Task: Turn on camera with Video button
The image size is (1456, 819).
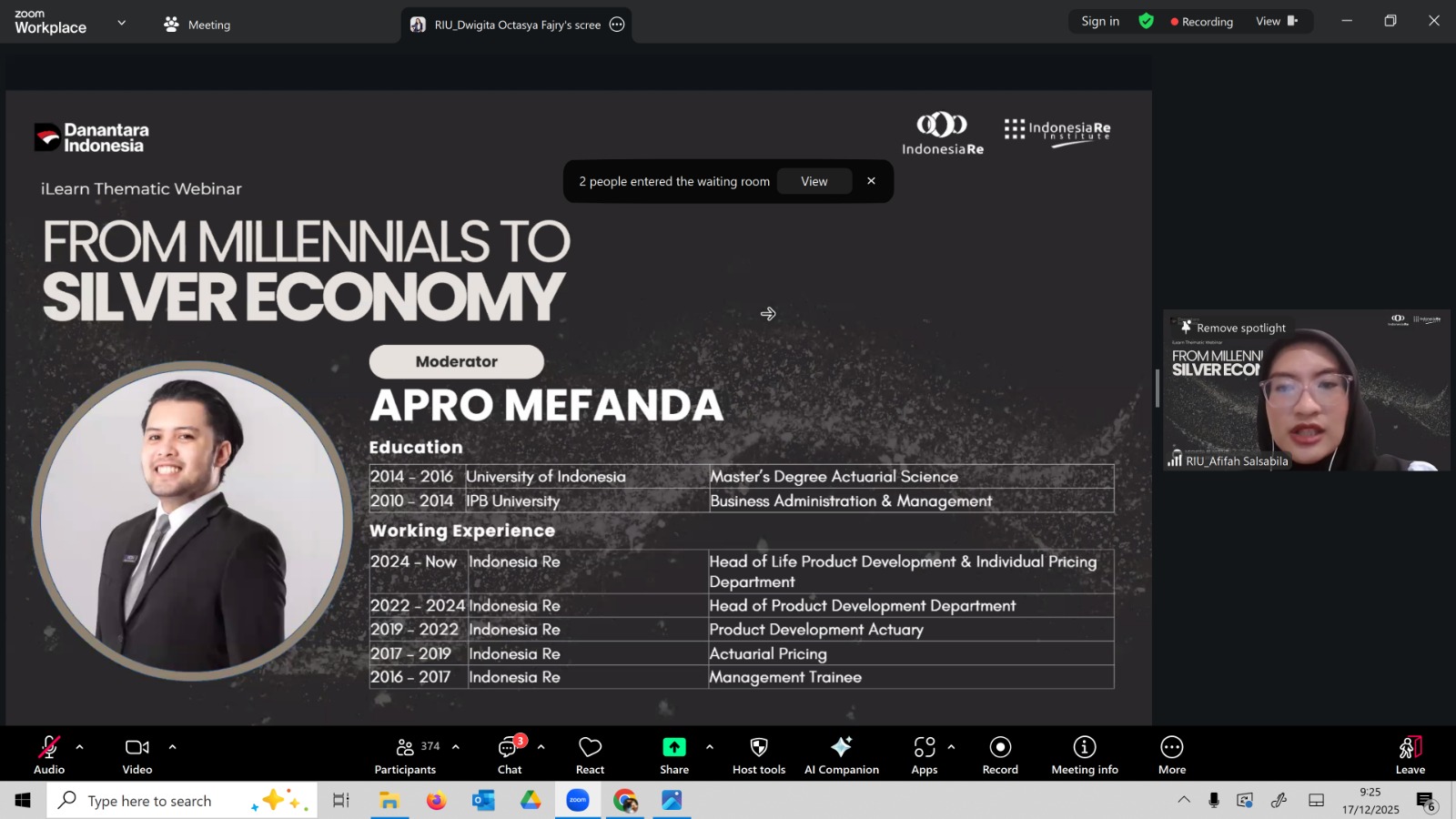Action: (x=137, y=754)
